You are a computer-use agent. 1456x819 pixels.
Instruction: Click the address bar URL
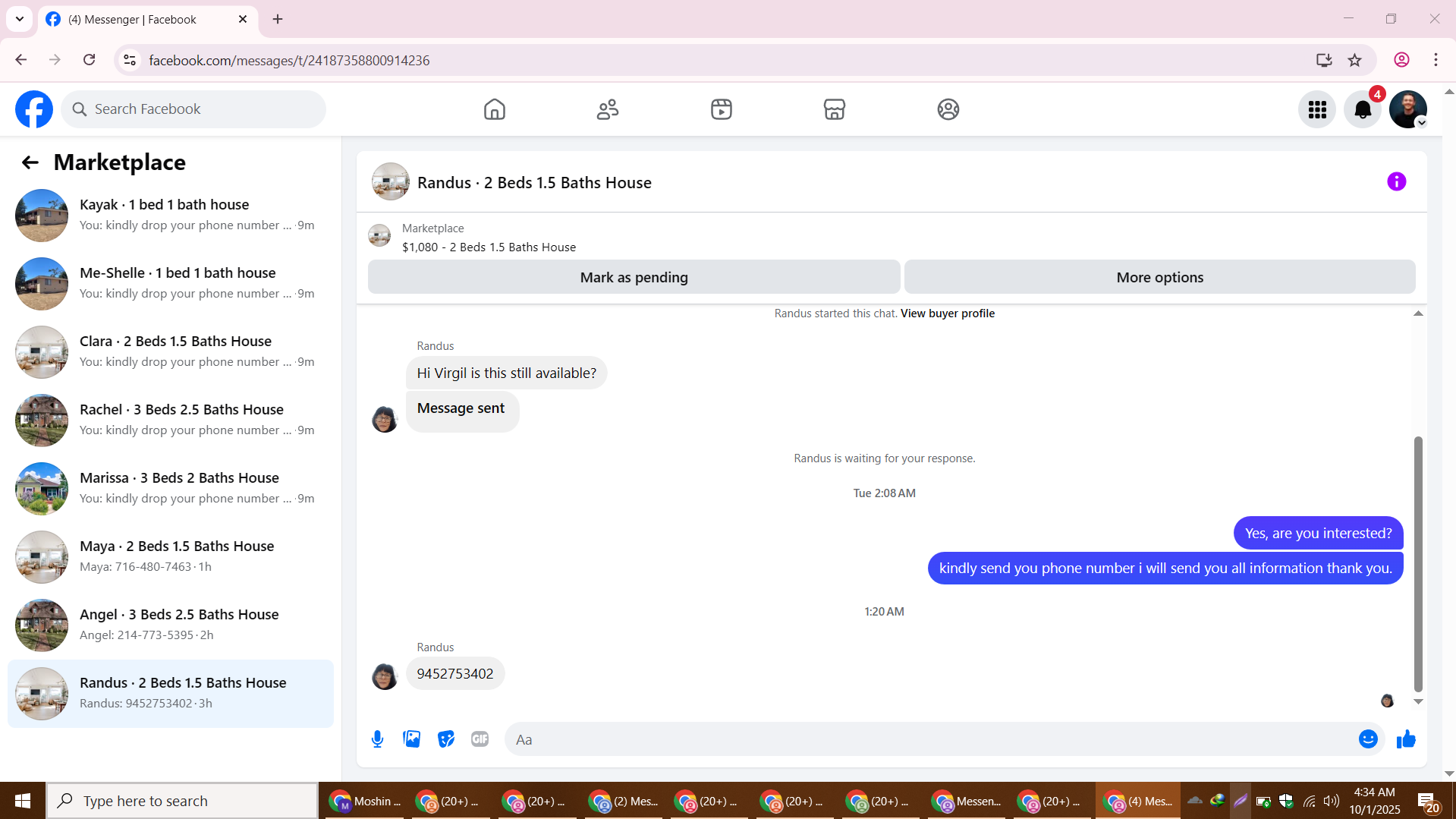[x=289, y=61]
